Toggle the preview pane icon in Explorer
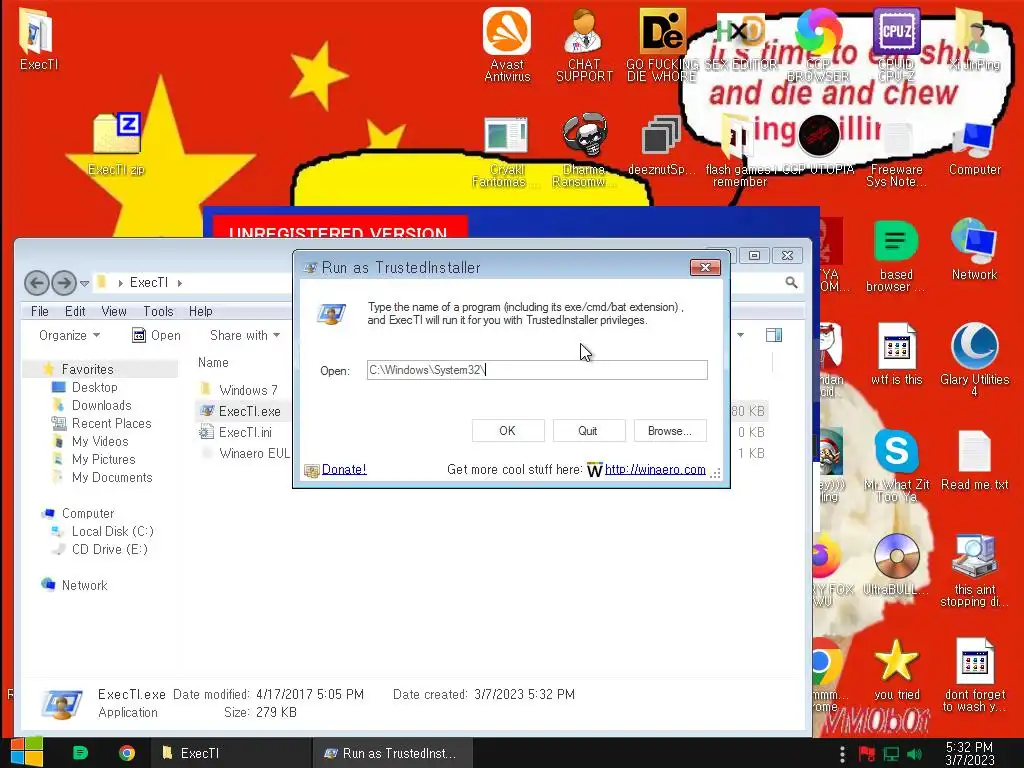1024x768 pixels. (774, 335)
